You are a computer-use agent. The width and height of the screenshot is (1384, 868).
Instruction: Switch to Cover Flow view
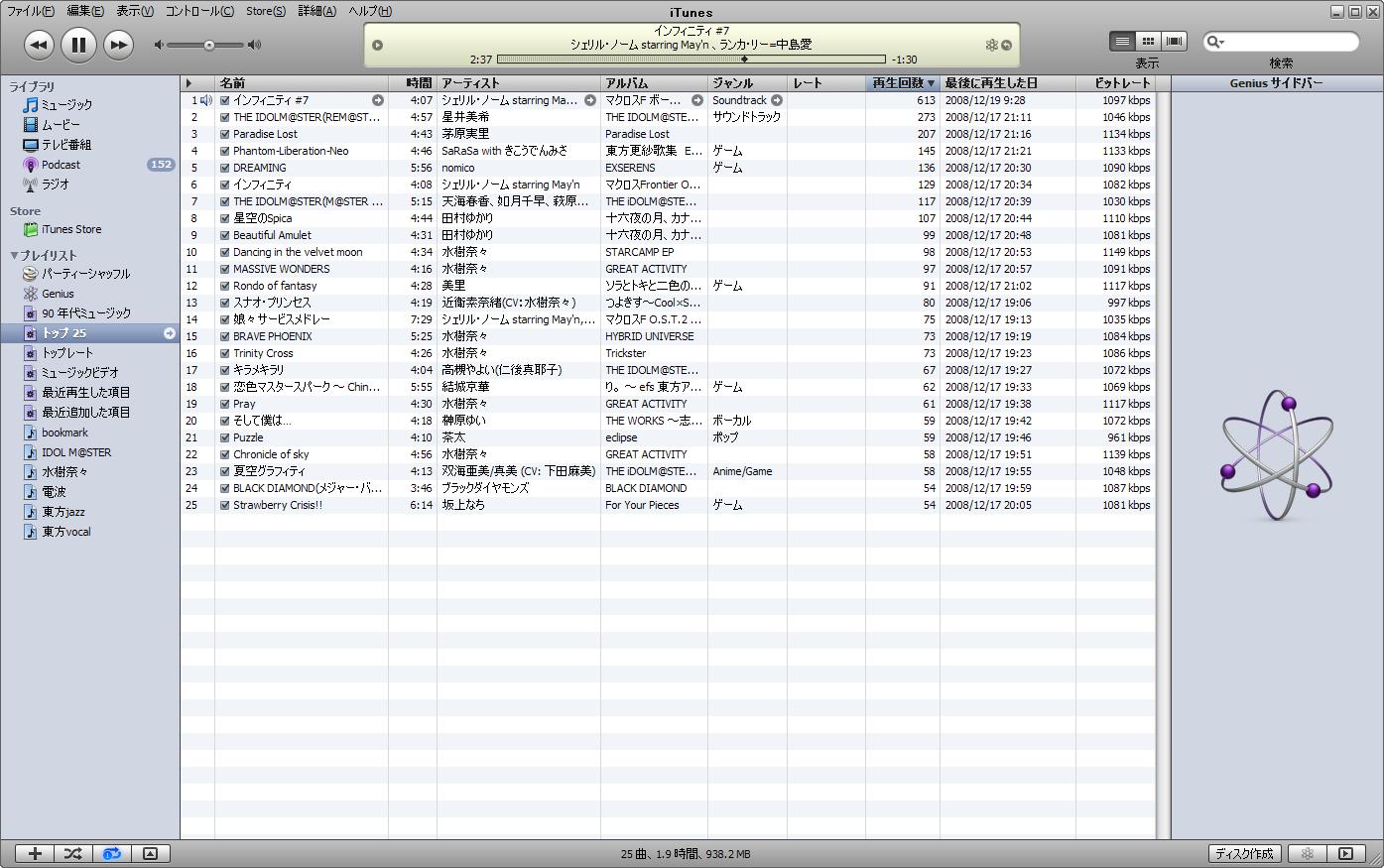pyautogui.click(x=1175, y=41)
